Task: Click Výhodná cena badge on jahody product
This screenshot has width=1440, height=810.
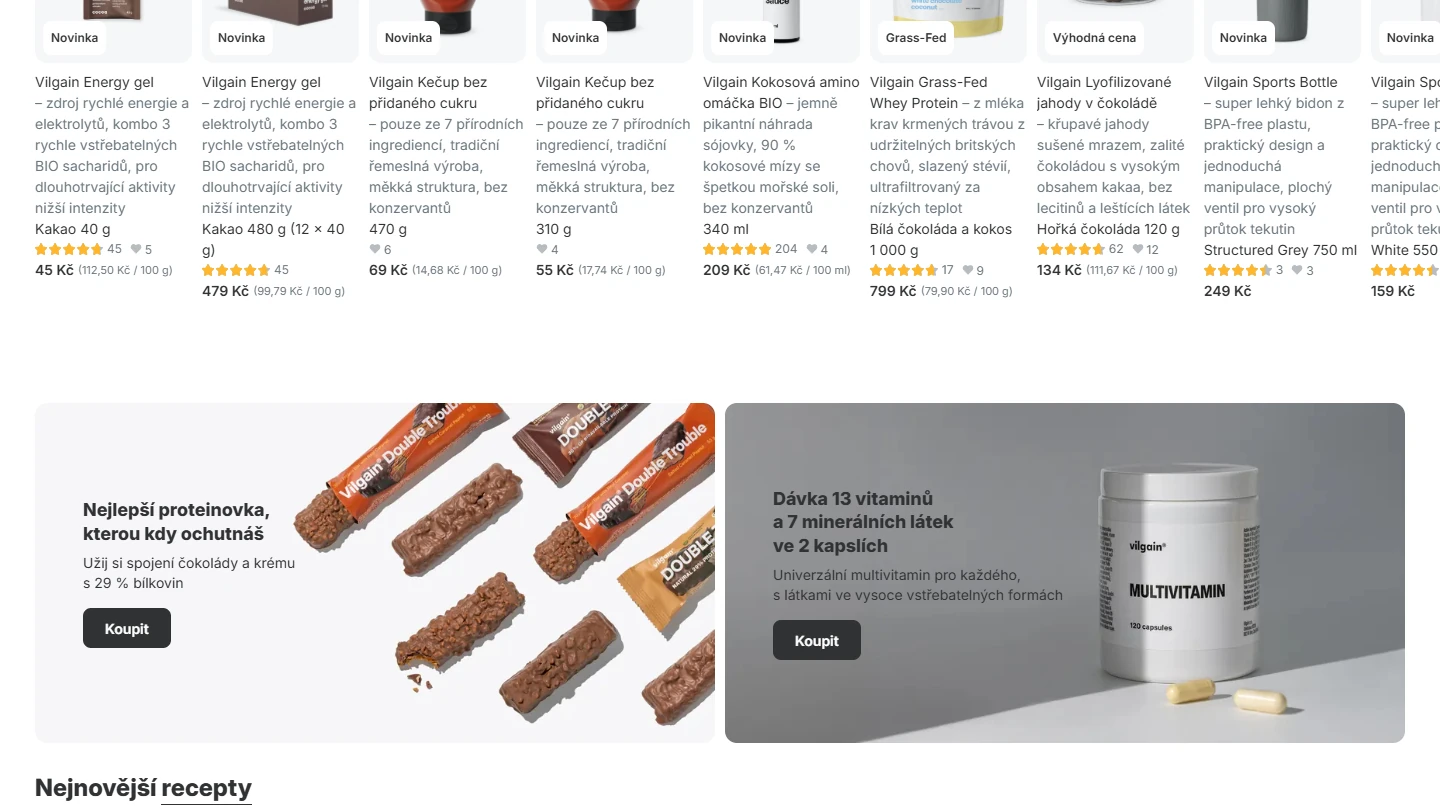Action: (1094, 38)
